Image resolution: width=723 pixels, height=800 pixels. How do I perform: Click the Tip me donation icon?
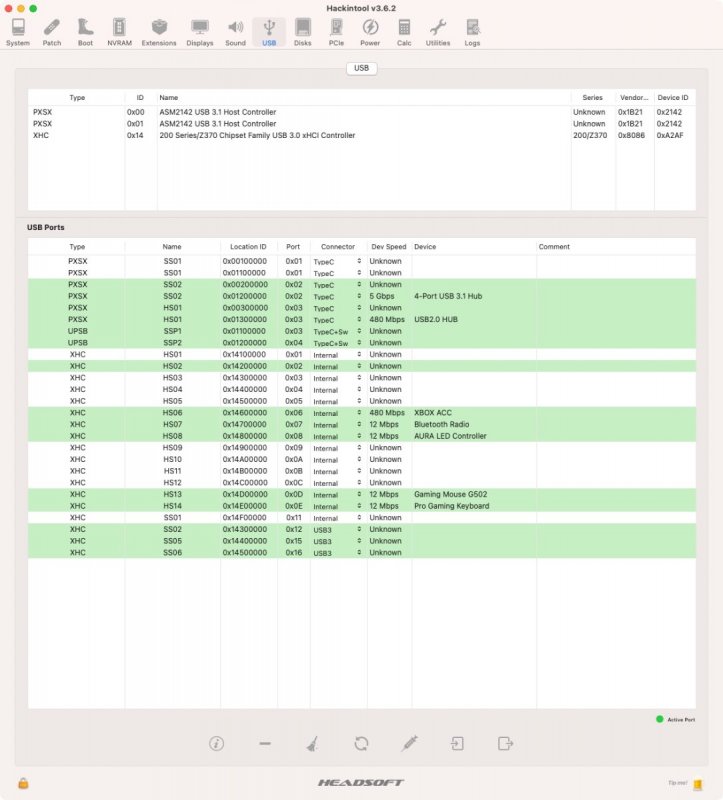point(697,784)
